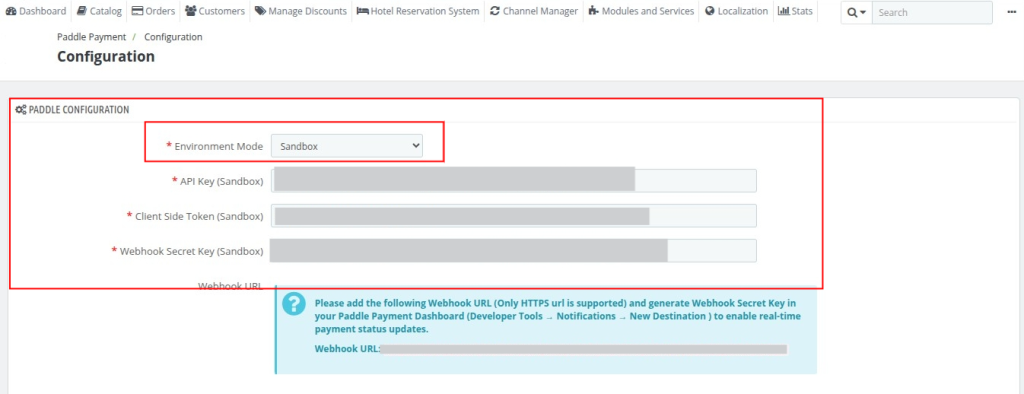Click the Environment Mode label
Screen dimensions: 1024x394
pyautogui.click(x=219, y=146)
